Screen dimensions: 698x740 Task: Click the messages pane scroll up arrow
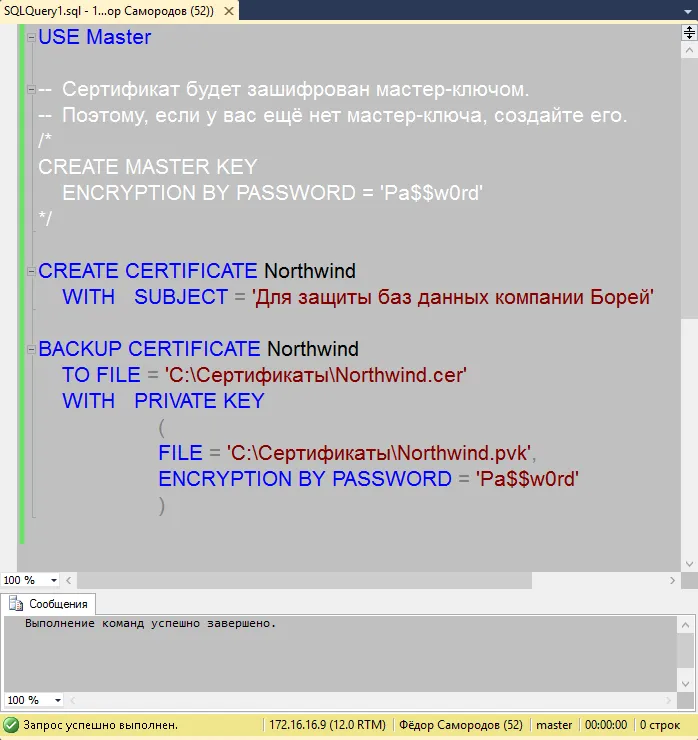pyautogui.click(x=689, y=623)
